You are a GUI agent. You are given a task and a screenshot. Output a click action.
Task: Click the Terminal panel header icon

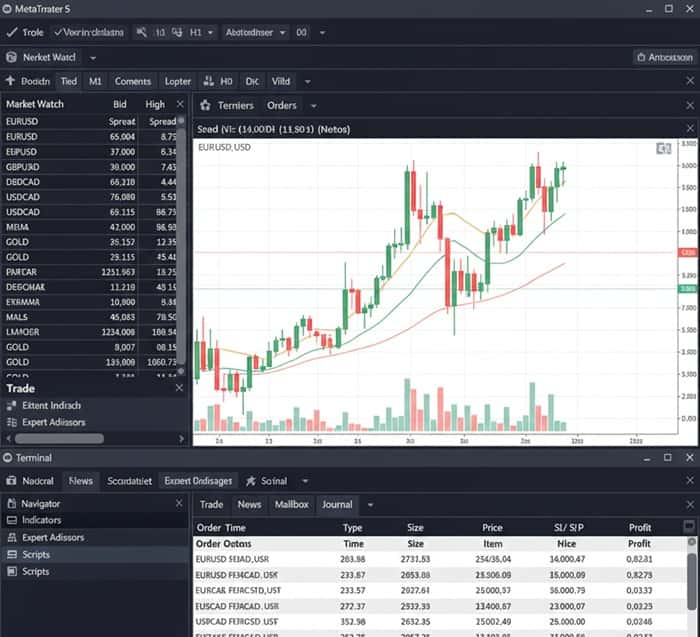(11, 457)
